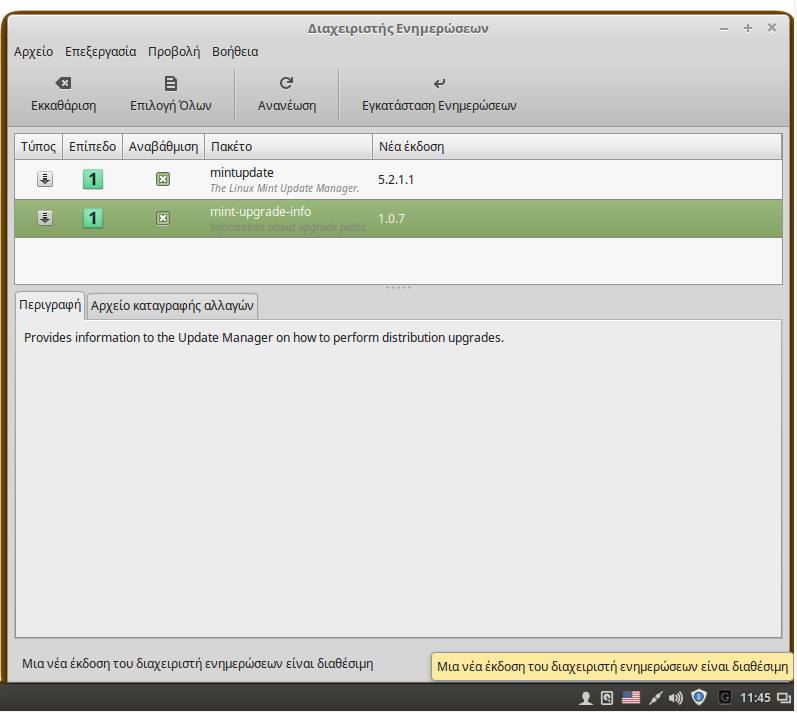Maximize the Διαχειριστής Ενημερώσεων window

[748, 28]
